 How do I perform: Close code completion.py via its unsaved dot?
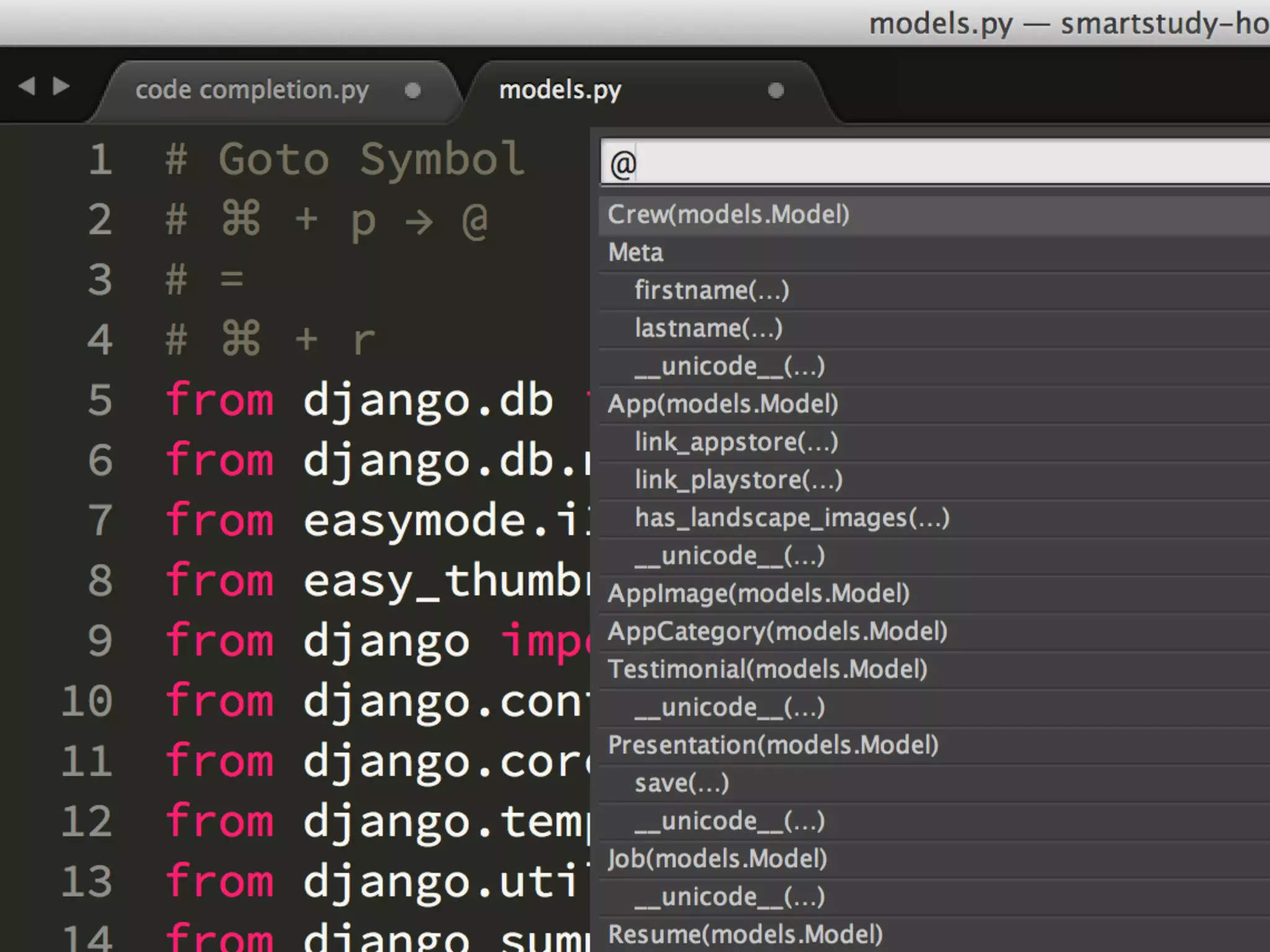coord(412,90)
